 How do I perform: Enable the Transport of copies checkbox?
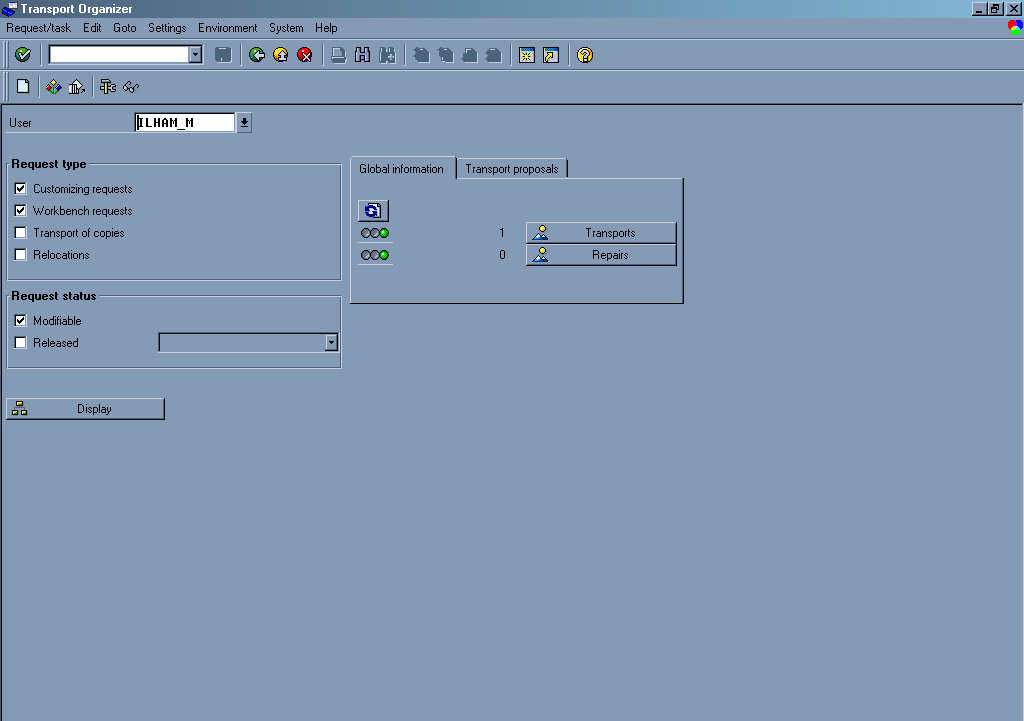[x=21, y=233]
